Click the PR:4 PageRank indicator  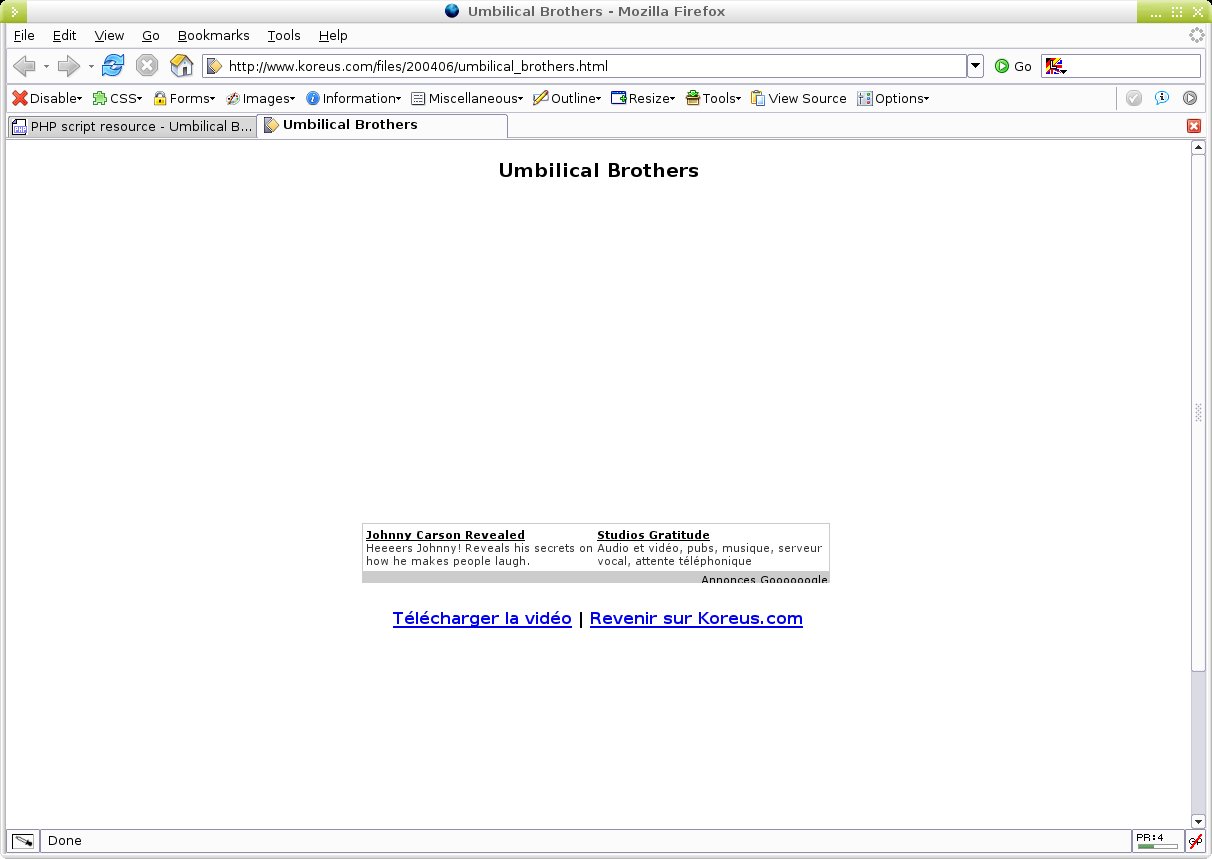[x=1157, y=841]
